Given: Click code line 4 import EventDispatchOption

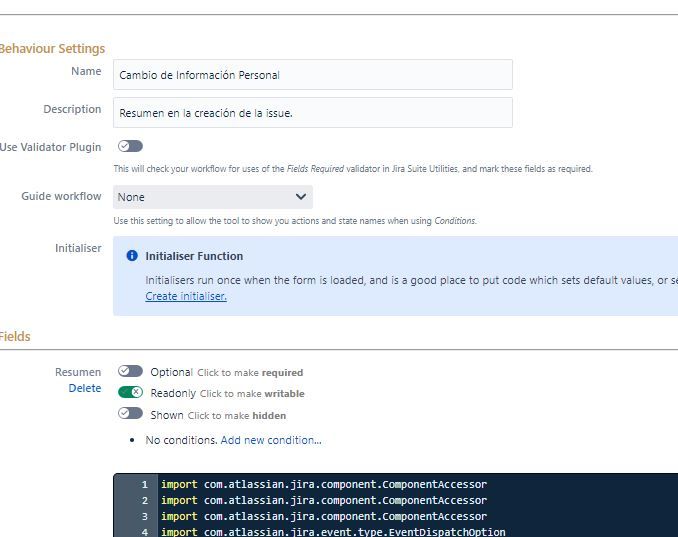Looking at the screenshot, I should tap(333, 532).
